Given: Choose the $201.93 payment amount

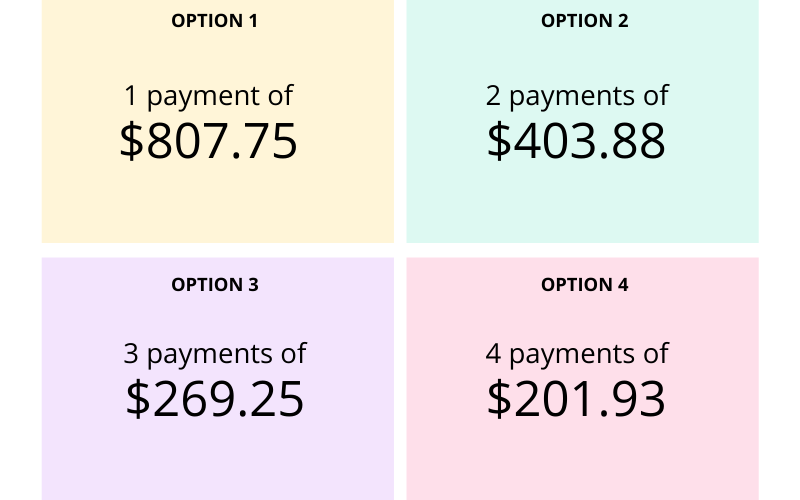Looking at the screenshot, I should pos(577,399).
